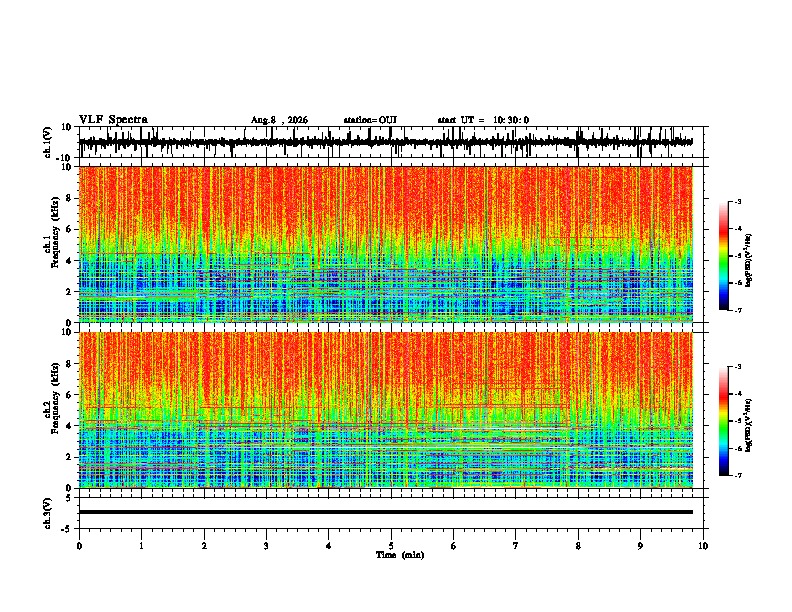Click the "5" tick of the ch.3(V) axis
This screenshot has width=792, height=612.
[69, 498]
